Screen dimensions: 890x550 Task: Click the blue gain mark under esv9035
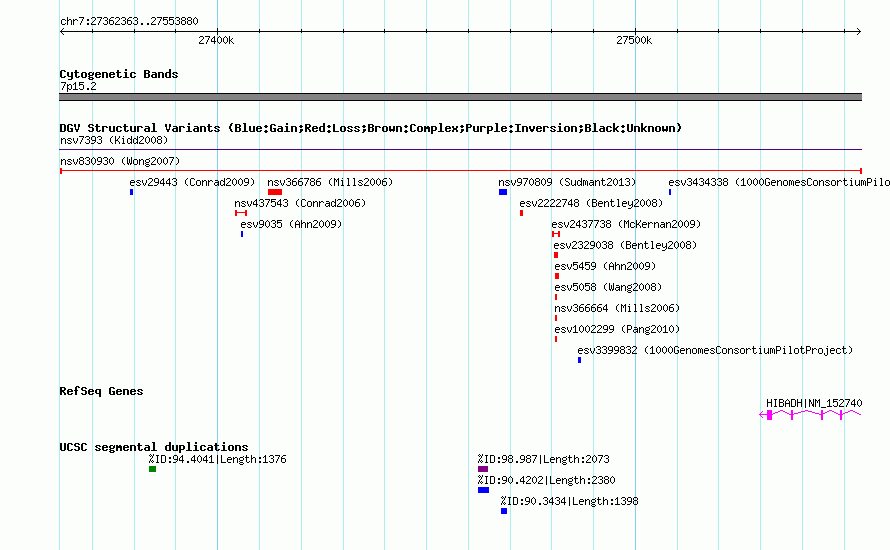pos(242,234)
